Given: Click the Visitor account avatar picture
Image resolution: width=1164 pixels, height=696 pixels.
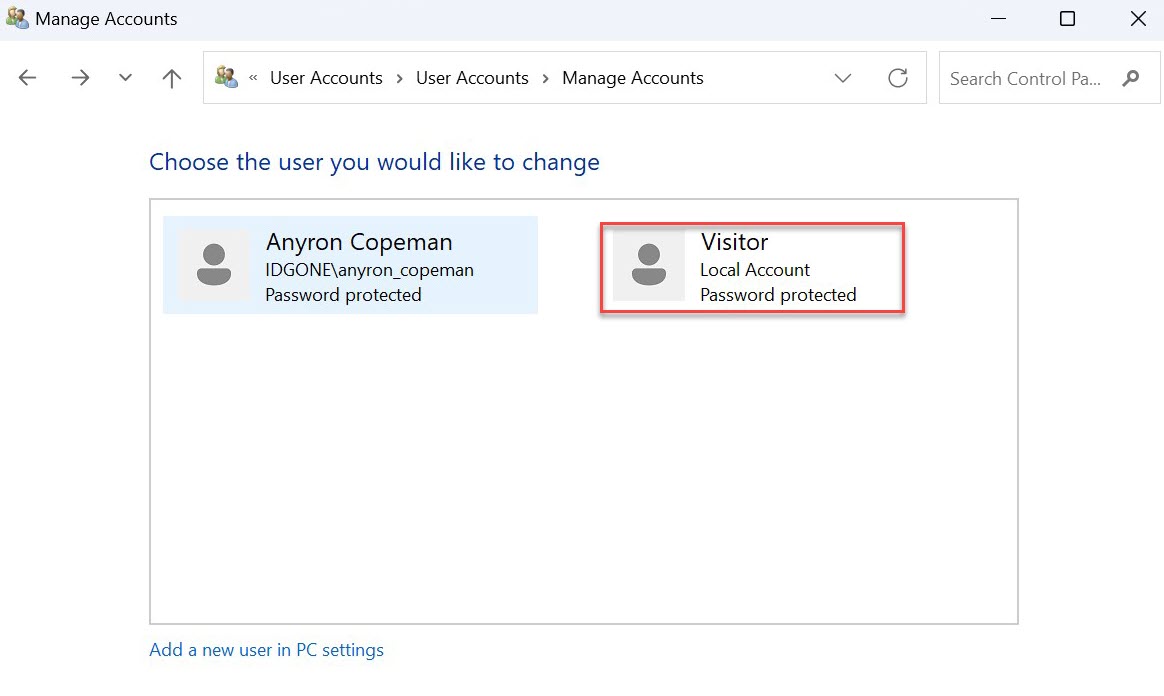Looking at the screenshot, I should pos(649,265).
